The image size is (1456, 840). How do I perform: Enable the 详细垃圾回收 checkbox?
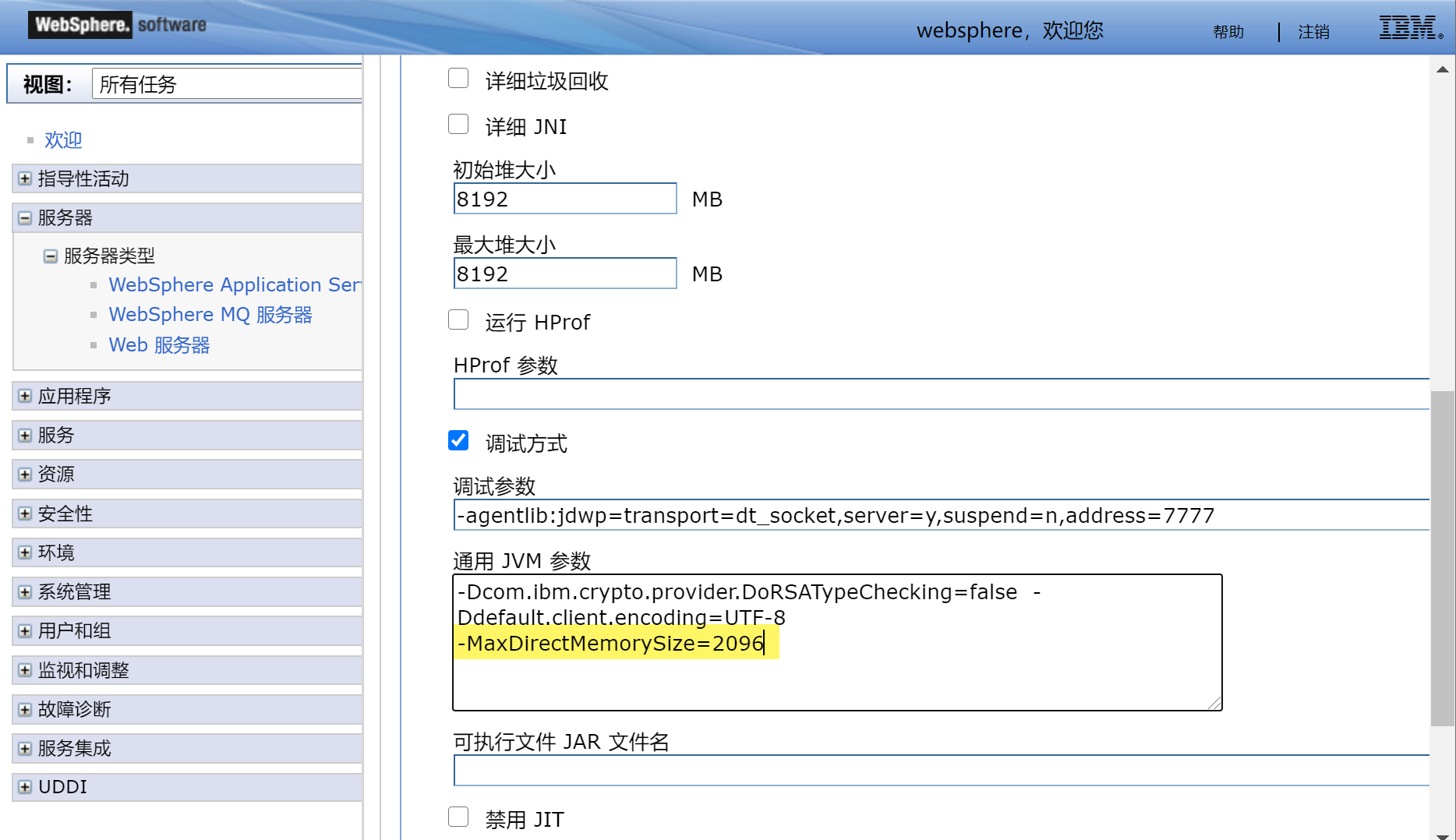point(458,78)
